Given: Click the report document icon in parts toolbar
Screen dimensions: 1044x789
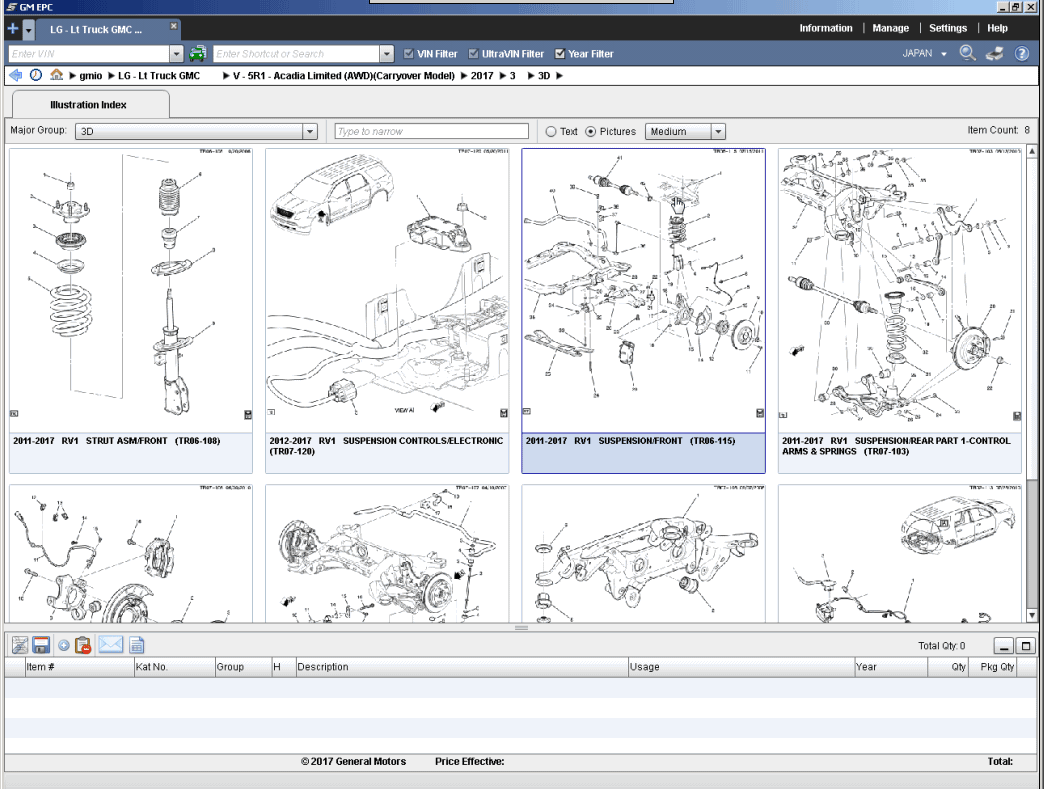Looking at the screenshot, I should click(x=137, y=644).
